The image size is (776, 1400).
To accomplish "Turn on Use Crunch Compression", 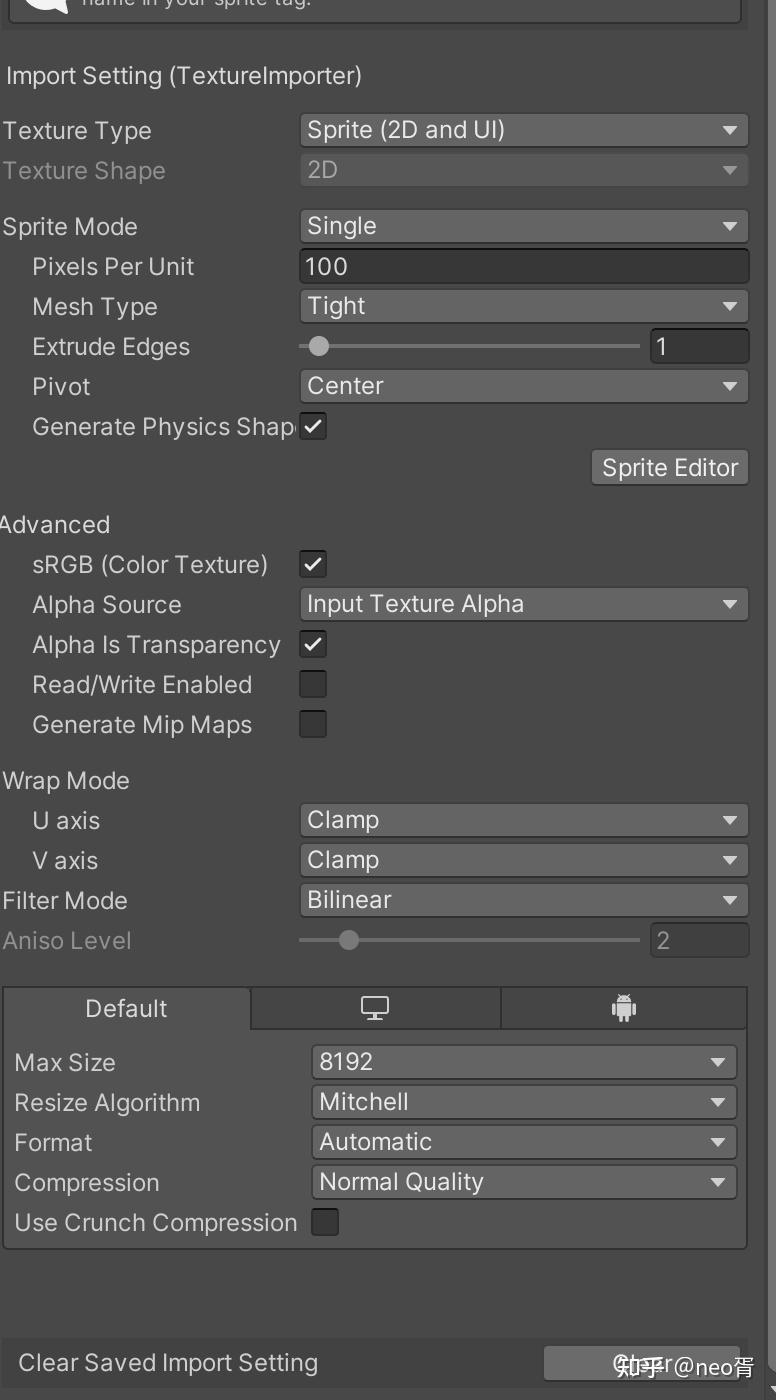I will 324,1222.
